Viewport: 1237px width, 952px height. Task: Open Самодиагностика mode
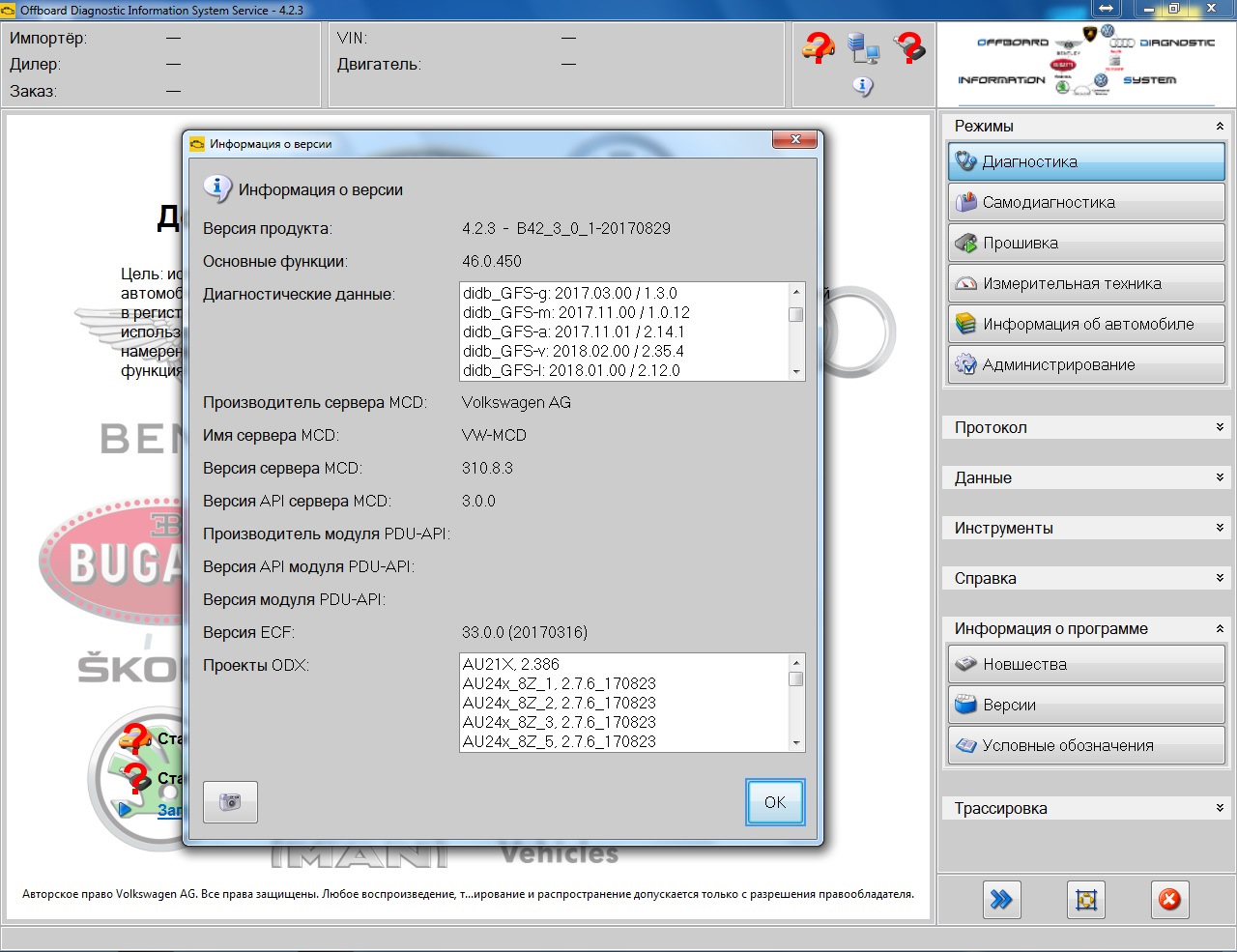click(x=1086, y=202)
